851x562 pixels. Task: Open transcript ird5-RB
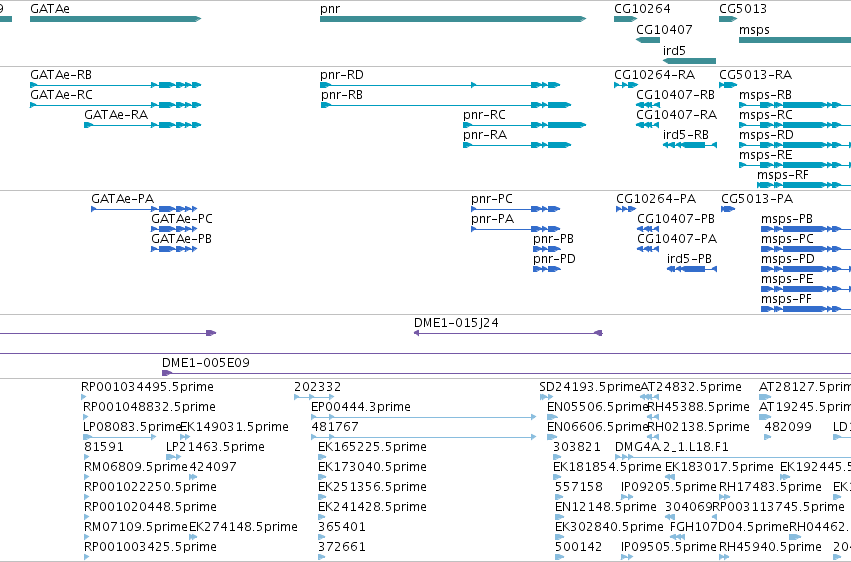coord(686,135)
